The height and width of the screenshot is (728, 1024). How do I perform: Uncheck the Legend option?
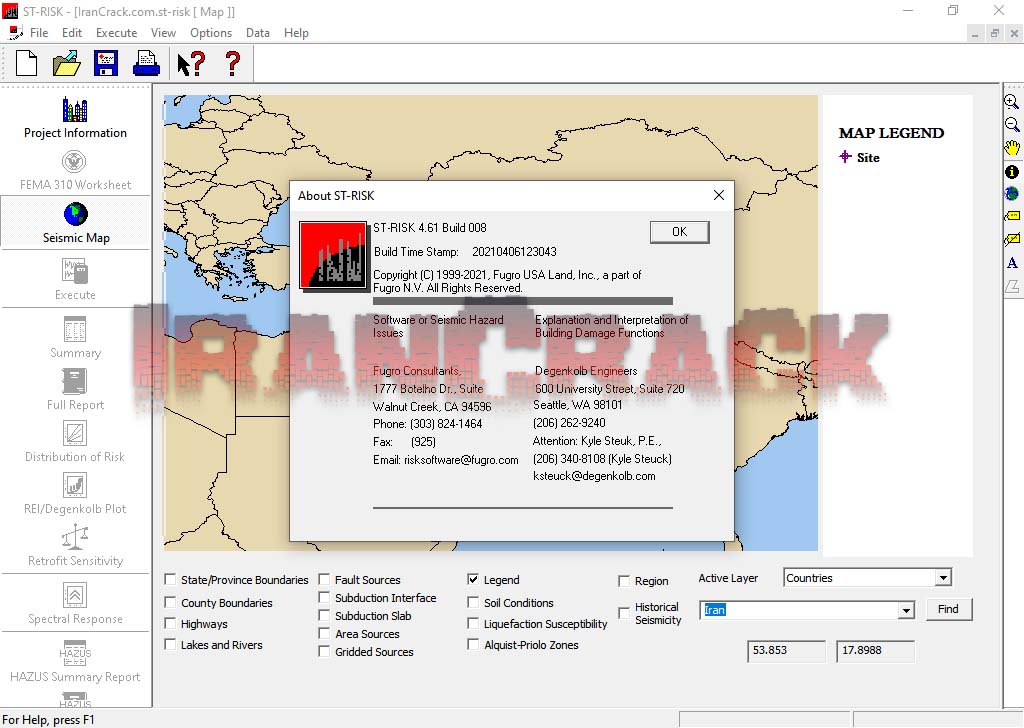pyautogui.click(x=474, y=579)
